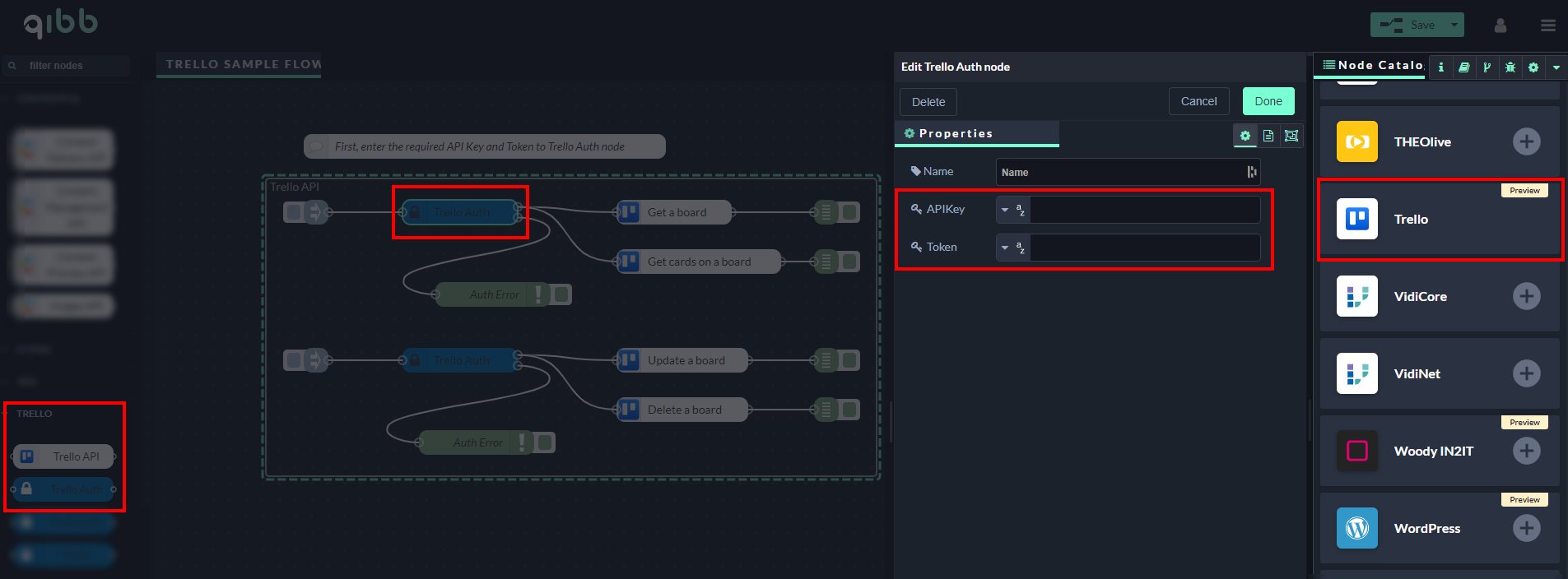Select the Update a board node
Viewport: 1568px width, 579px height.
[x=682, y=360]
